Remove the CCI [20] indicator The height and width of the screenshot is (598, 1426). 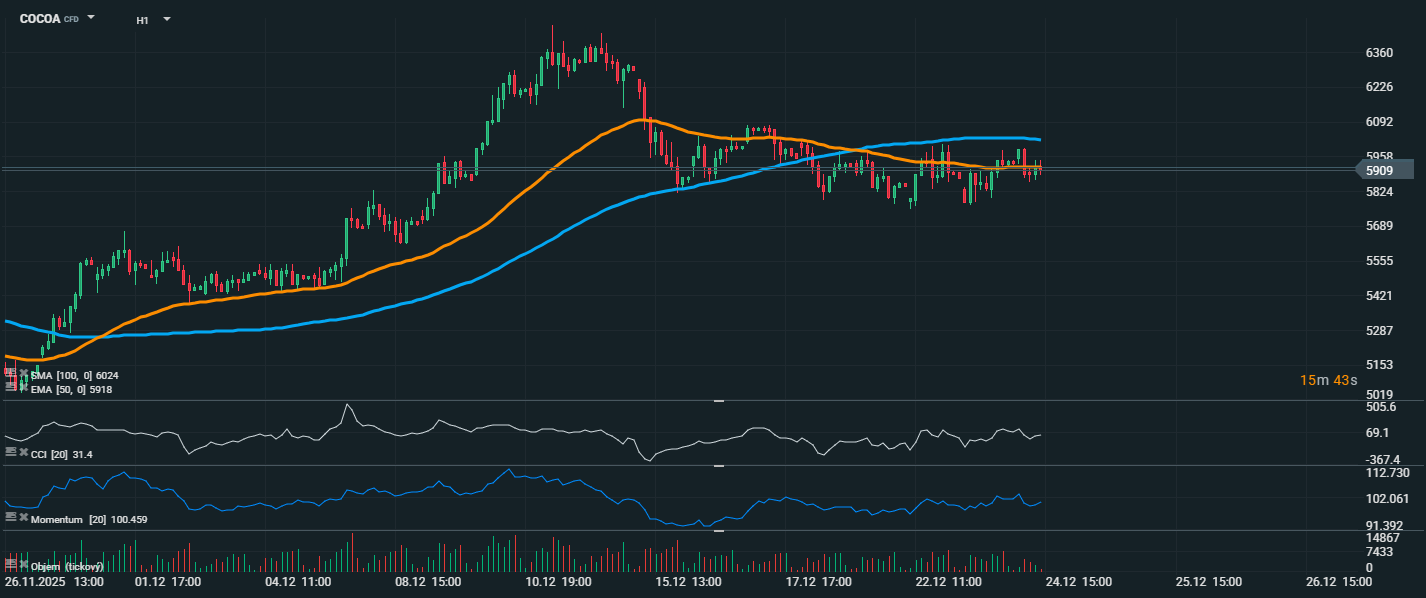coord(23,453)
